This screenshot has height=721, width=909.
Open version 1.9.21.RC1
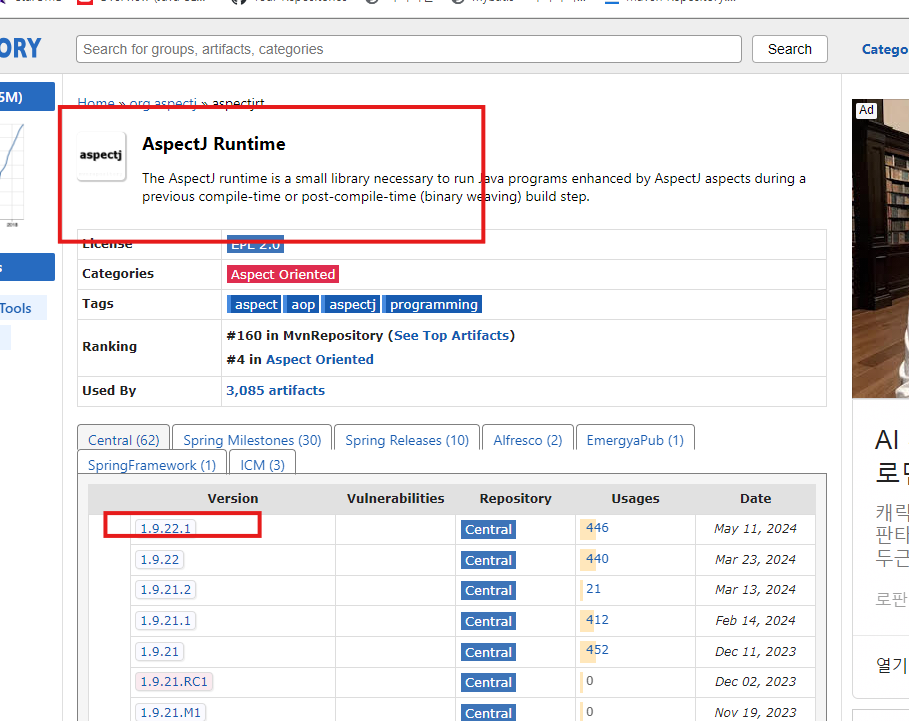point(174,682)
